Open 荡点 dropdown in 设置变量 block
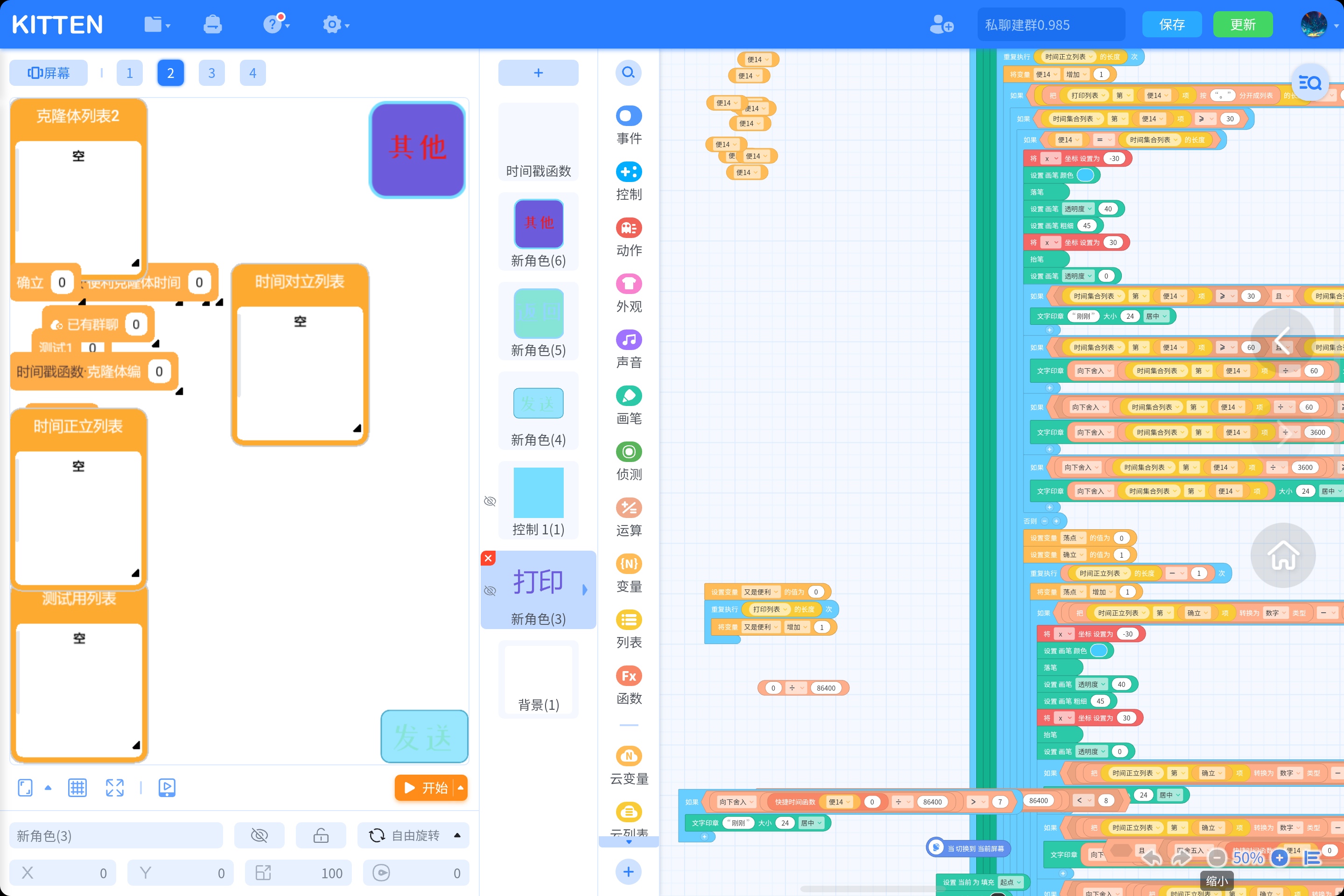Screen dimensions: 1344x896 tap(1072, 538)
